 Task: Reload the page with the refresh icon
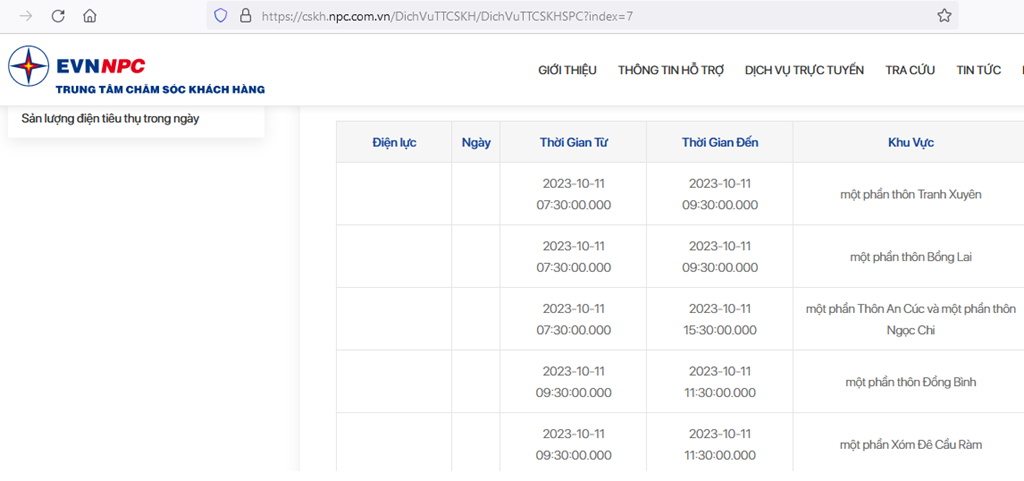pyautogui.click(x=58, y=16)
